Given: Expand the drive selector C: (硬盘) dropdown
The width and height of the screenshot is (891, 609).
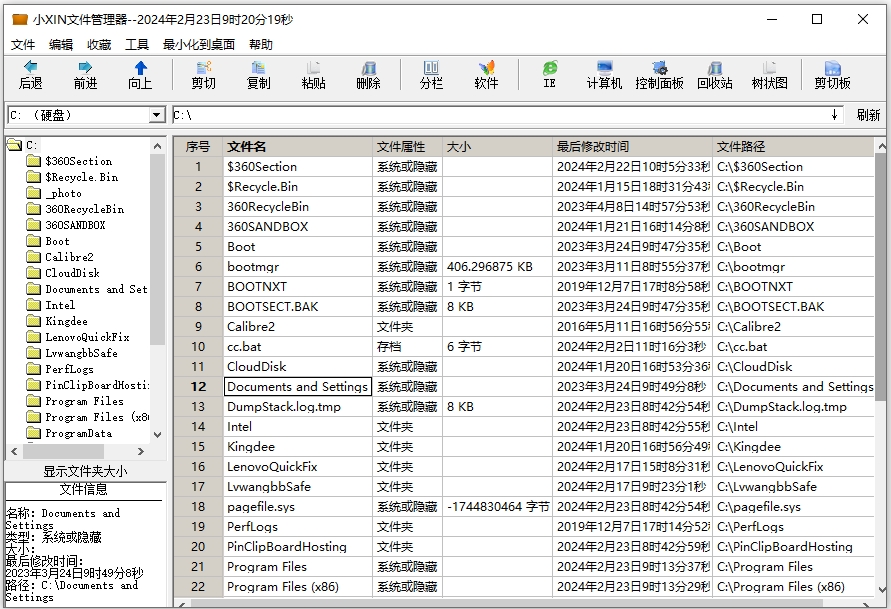Looking at the screenshot, I should [x=156, y=116].
